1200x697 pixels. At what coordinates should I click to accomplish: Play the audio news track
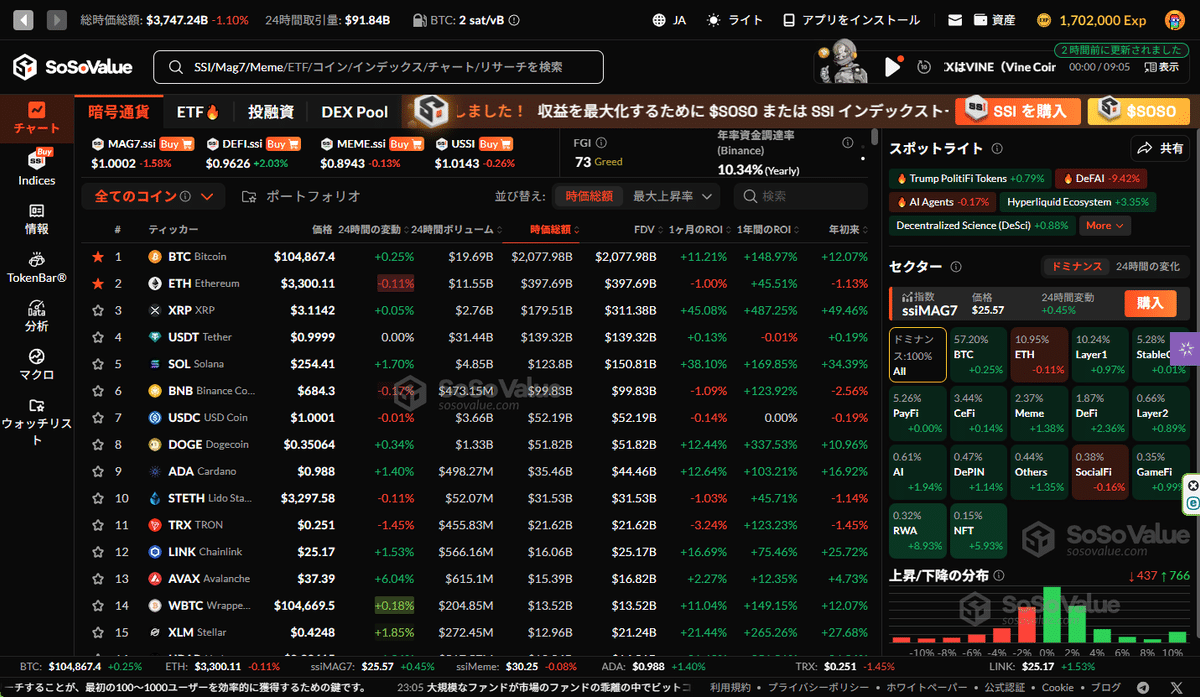pos(893,67)
